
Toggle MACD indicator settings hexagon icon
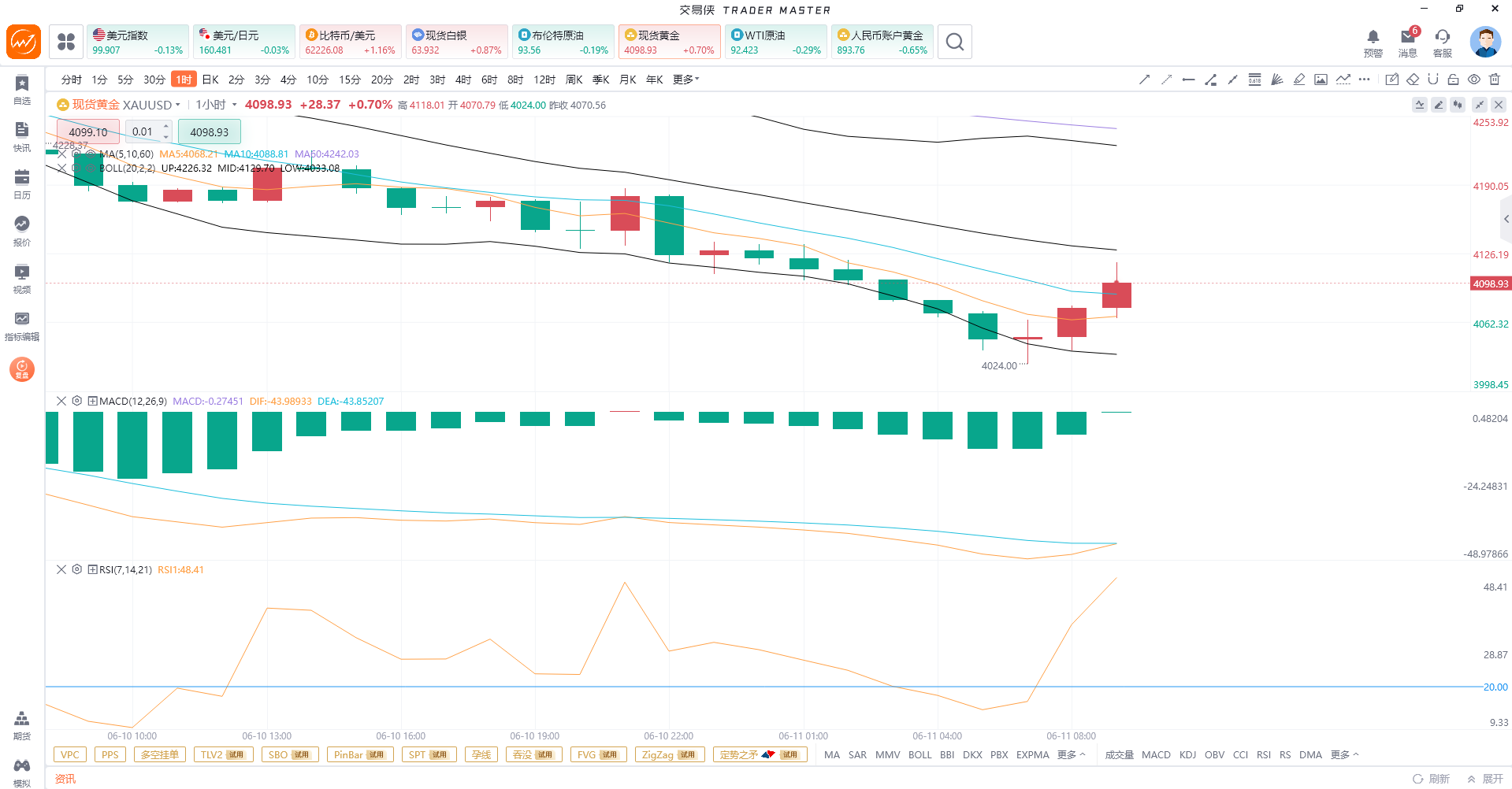(77, 401)
